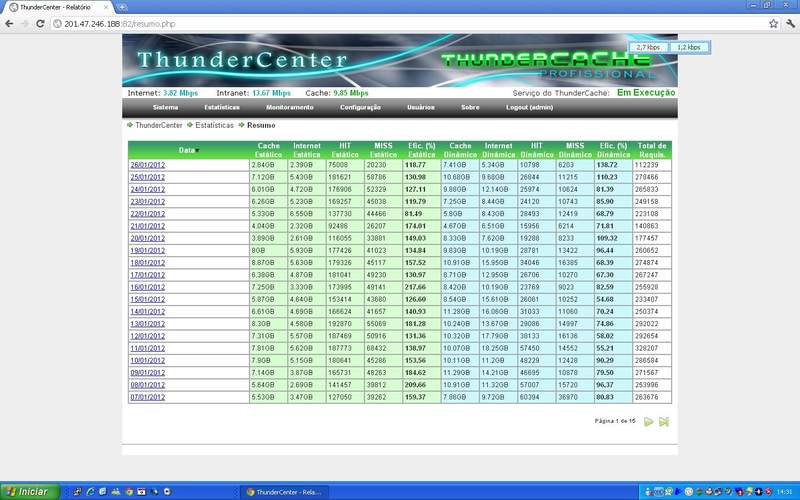This screenshot has width=800, height=500.
Task: Go back with the browser back arrow
Action: pyautogui.click(x=9, y=23)
